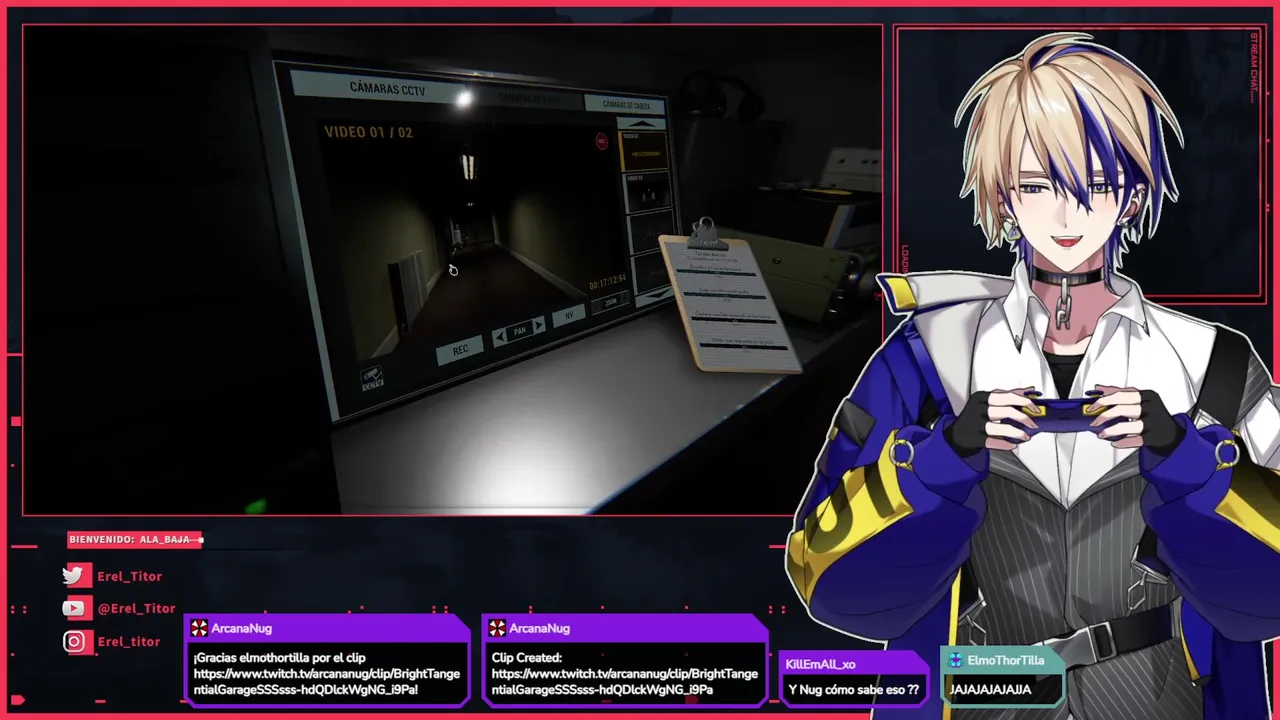Click the JAJAJAJAJAJJA chat message
This screenshot has width=1280, height=720.
pyautogui.click(x=990, y=689)
